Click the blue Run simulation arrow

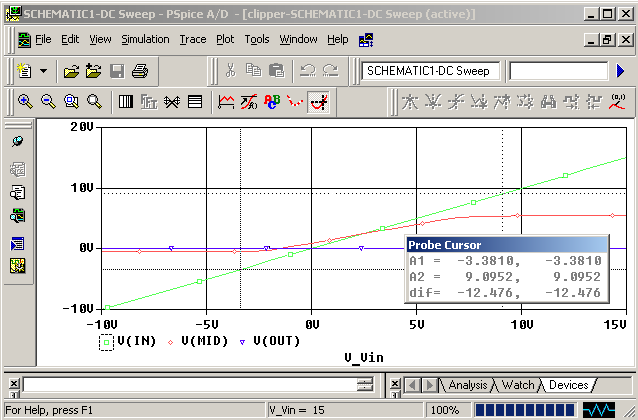coord(621,71)
